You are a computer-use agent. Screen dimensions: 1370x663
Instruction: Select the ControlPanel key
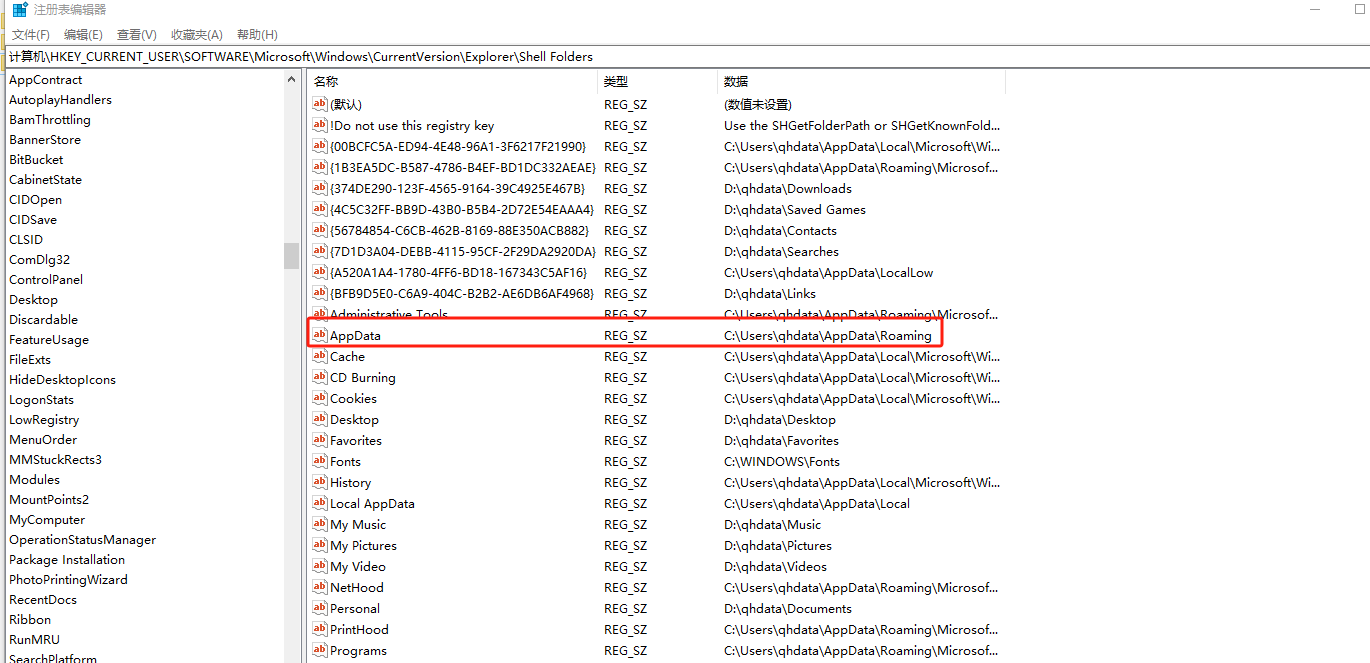(46, 280)
